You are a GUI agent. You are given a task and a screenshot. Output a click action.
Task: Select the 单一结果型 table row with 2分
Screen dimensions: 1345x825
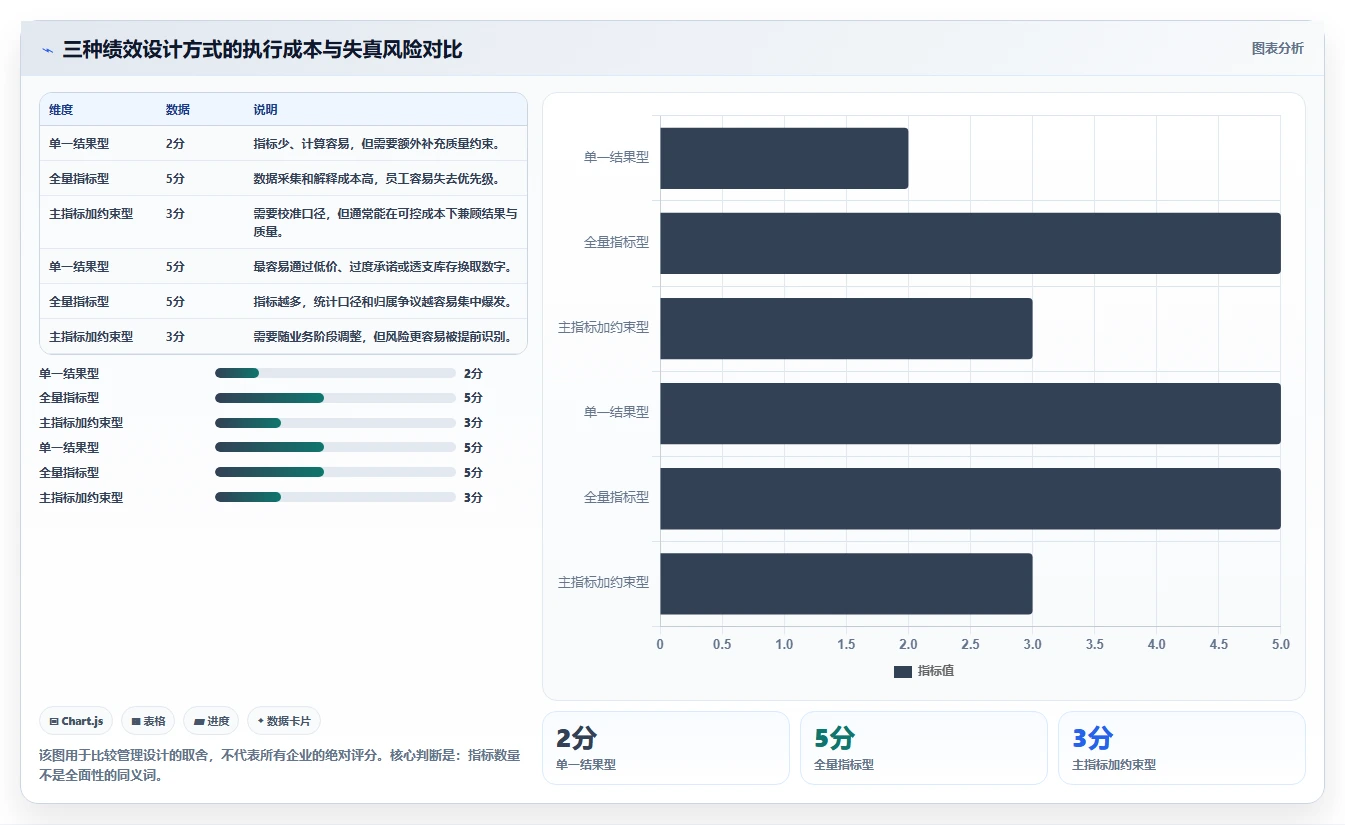click(x=283, y=143)
